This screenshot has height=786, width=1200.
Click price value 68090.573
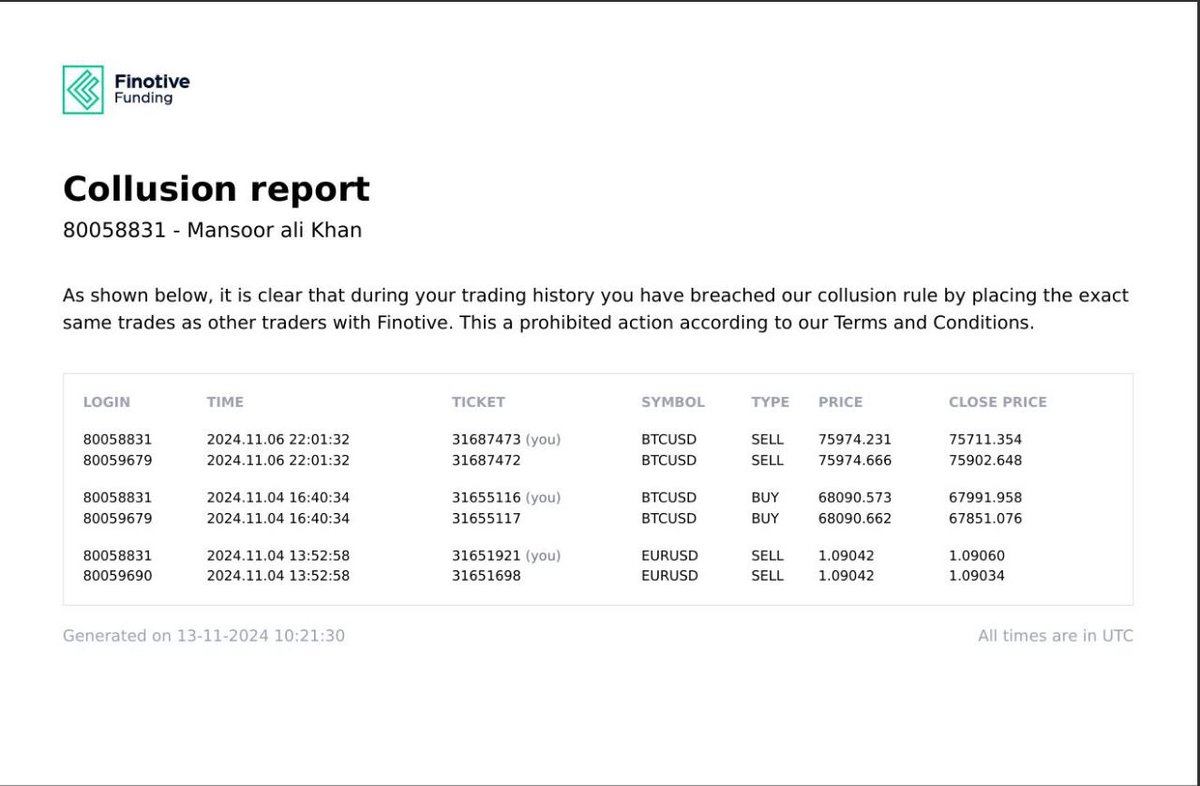coord(855,497)
